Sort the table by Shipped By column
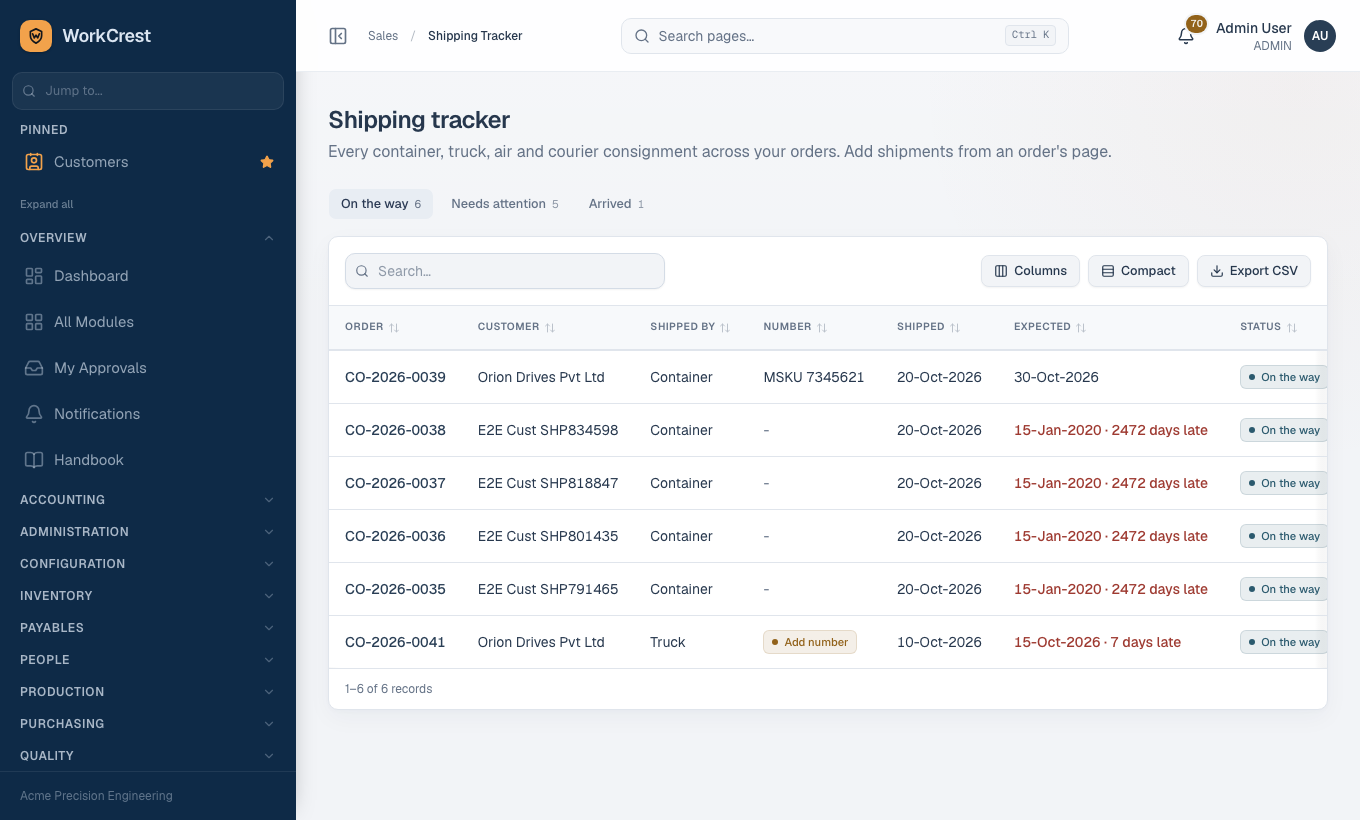The image size is (1360, 820). click(690, 327)
